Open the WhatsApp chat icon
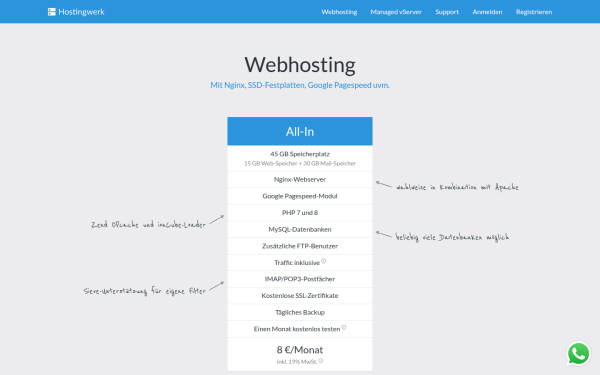 [578, 354]
